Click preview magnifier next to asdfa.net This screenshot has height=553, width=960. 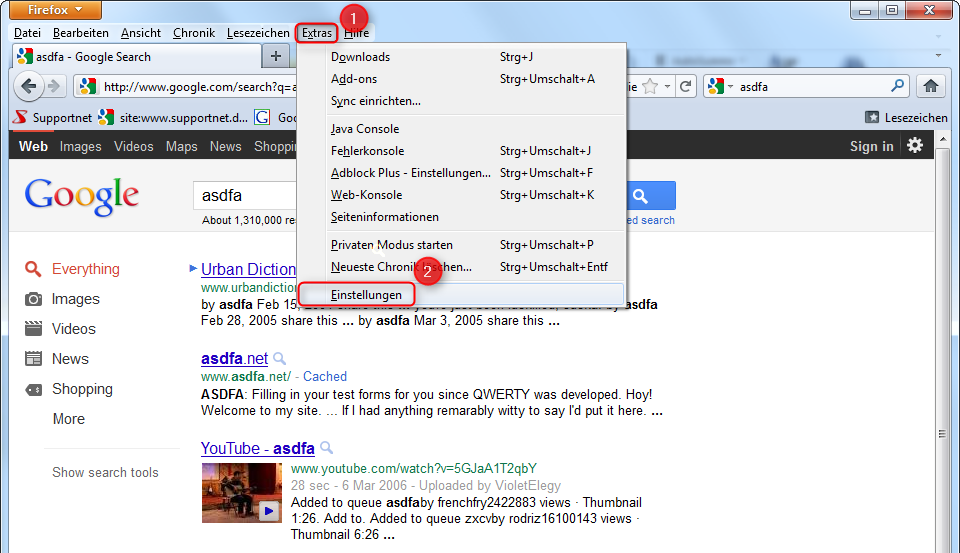(279, 358)
